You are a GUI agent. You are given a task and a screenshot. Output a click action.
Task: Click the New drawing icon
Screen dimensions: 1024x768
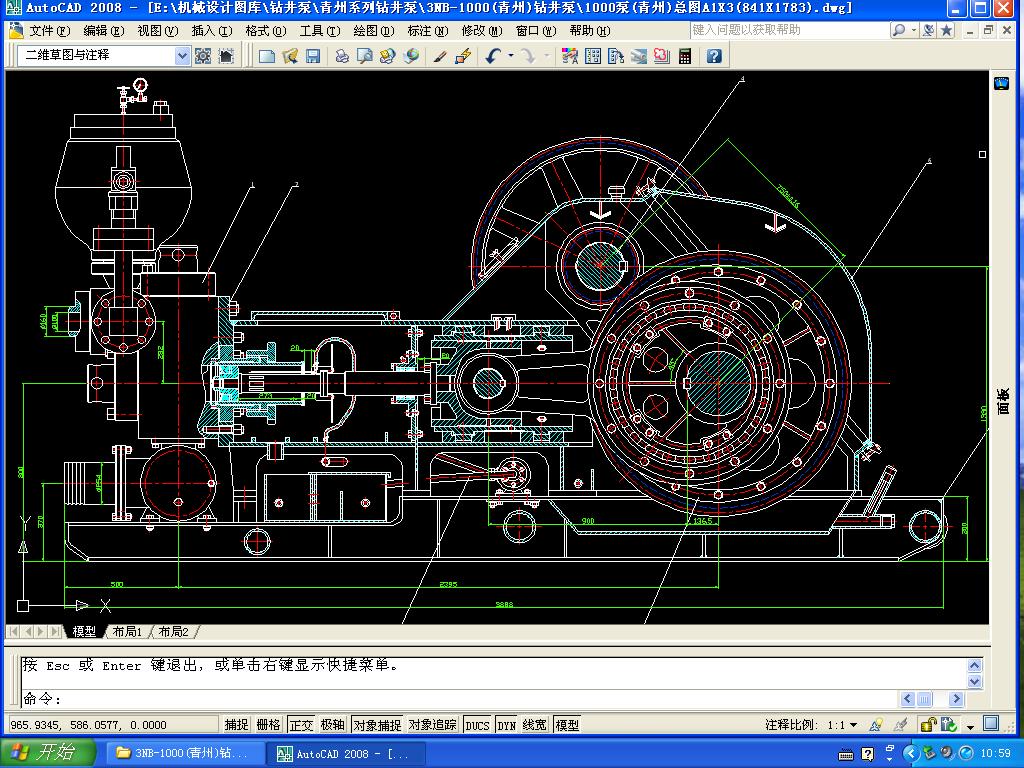(266, 56)
